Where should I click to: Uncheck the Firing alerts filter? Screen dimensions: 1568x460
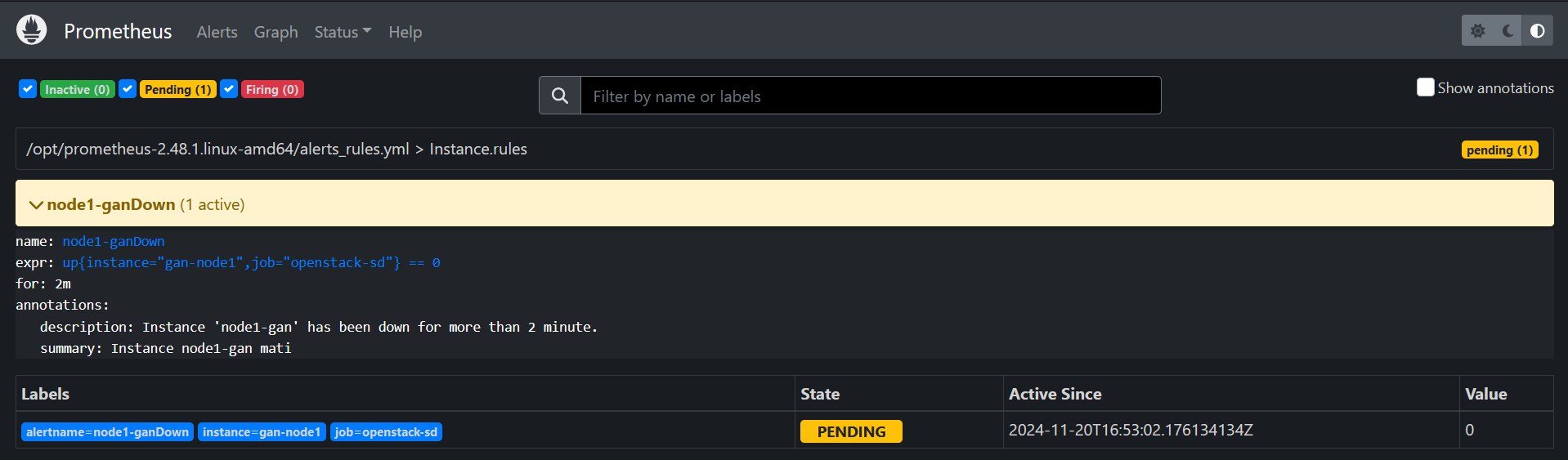point(229,89)
